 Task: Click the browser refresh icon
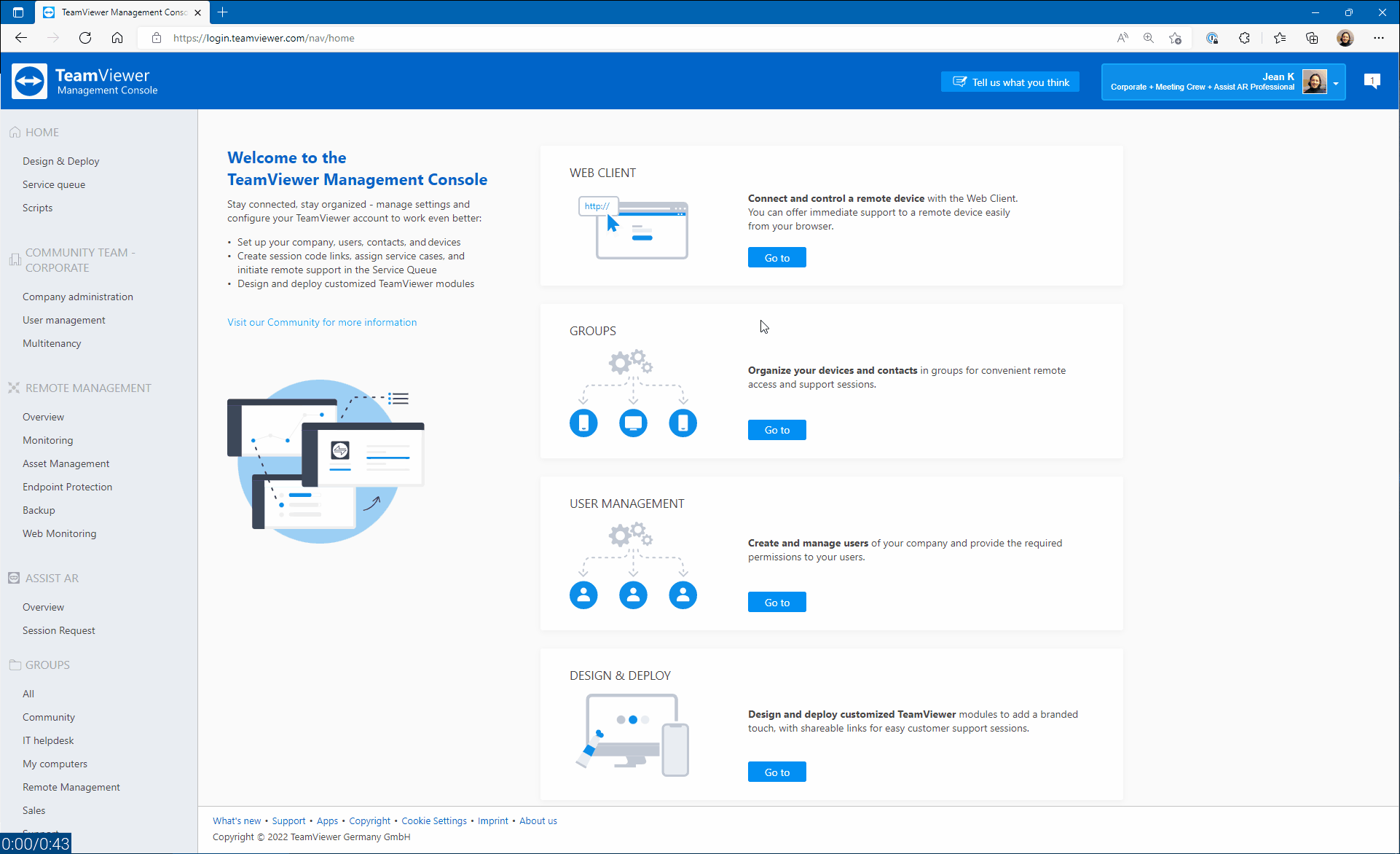tap(85, 38)
